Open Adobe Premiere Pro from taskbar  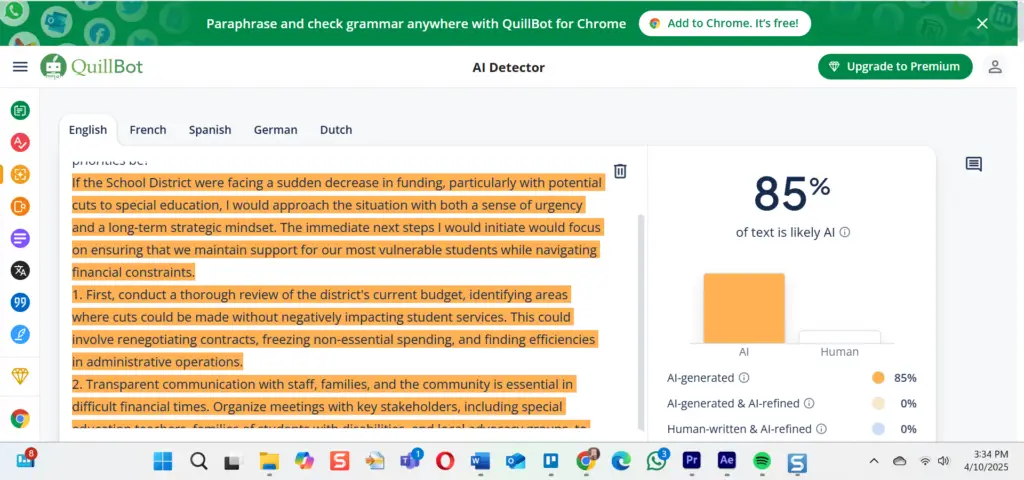tap(692, 461)
